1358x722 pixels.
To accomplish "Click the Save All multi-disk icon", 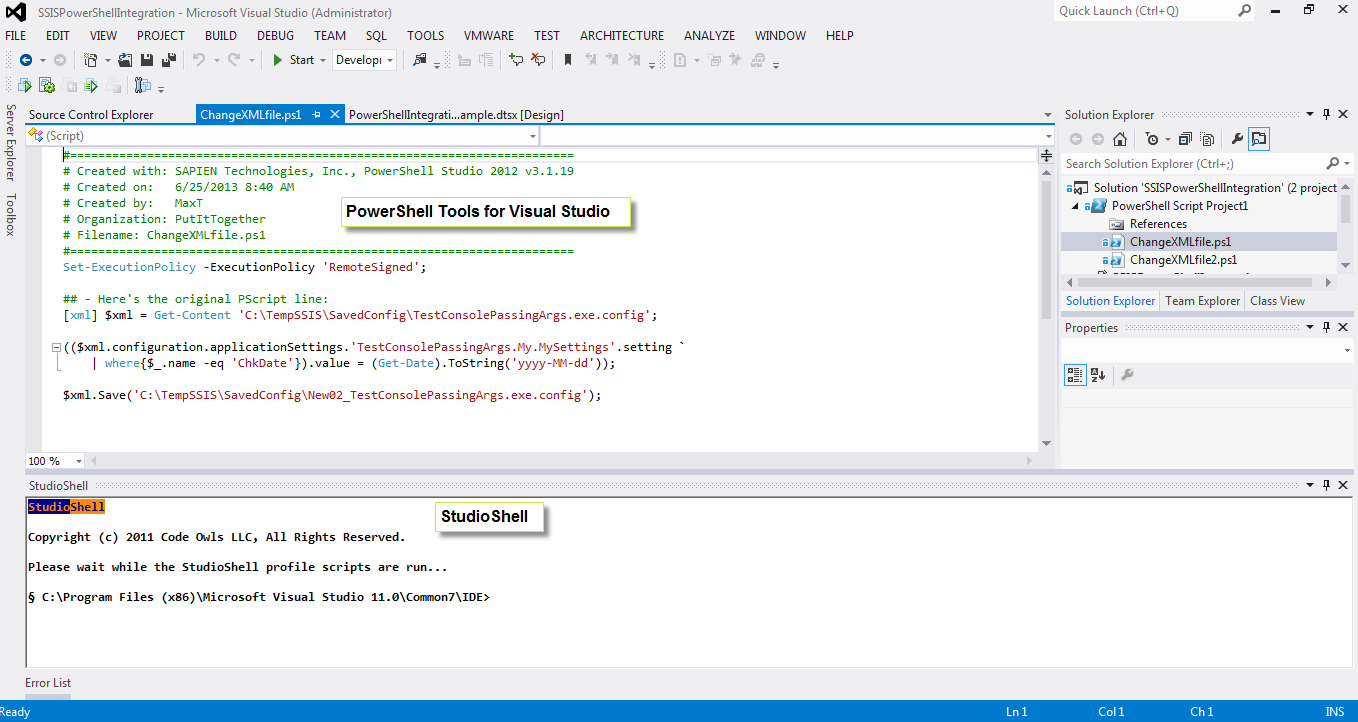I will tap(169, 60).
